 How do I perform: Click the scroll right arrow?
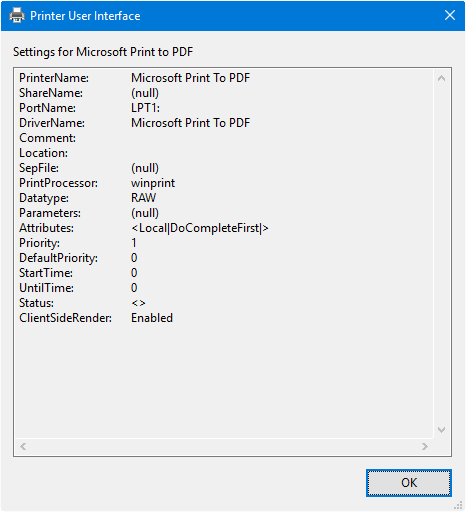pos(425,446)
